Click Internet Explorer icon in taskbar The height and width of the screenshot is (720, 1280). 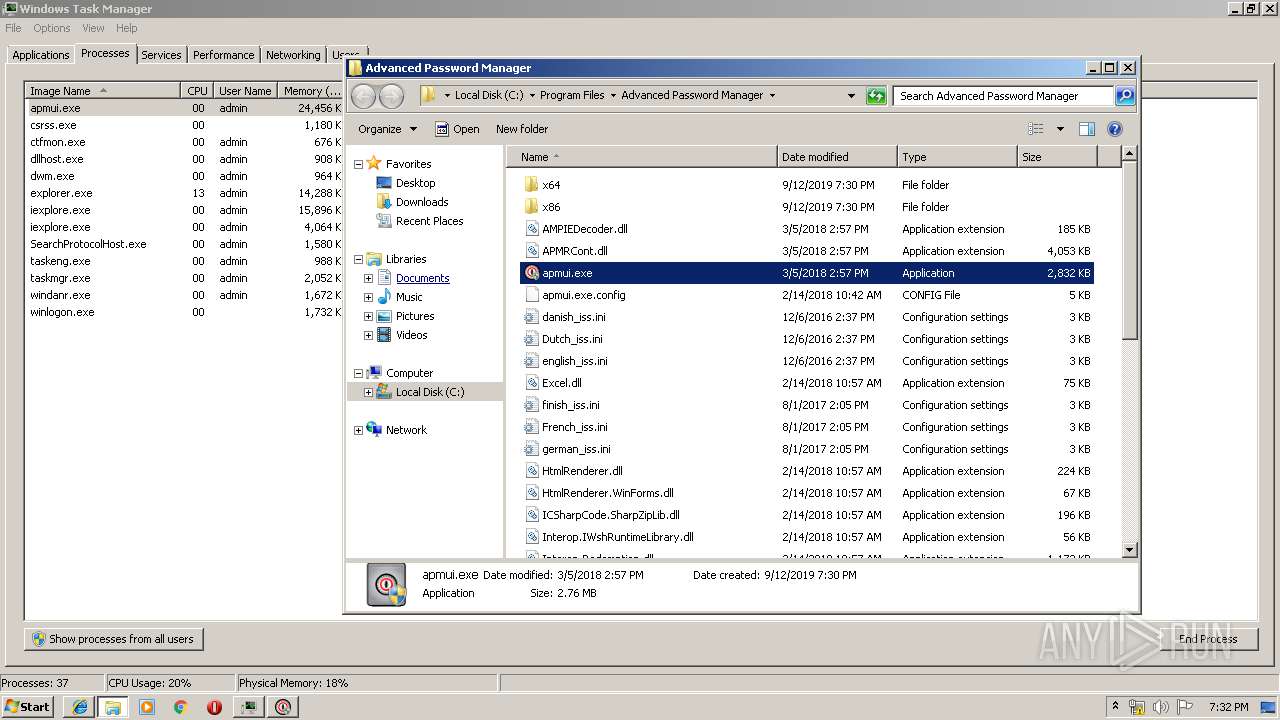pos(80,706)
